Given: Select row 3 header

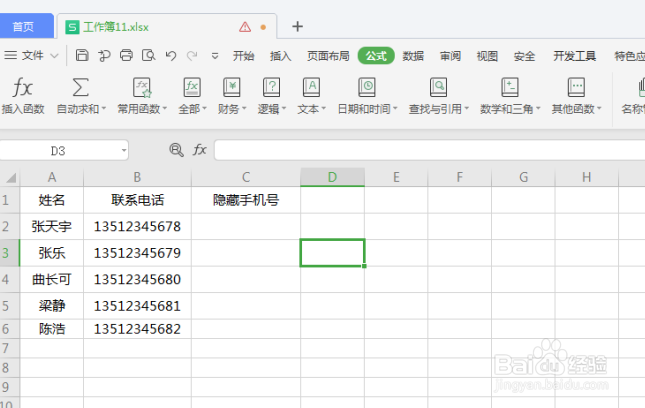Looking at the screenshot, I should pyautogui.click(x=9, y=253).
